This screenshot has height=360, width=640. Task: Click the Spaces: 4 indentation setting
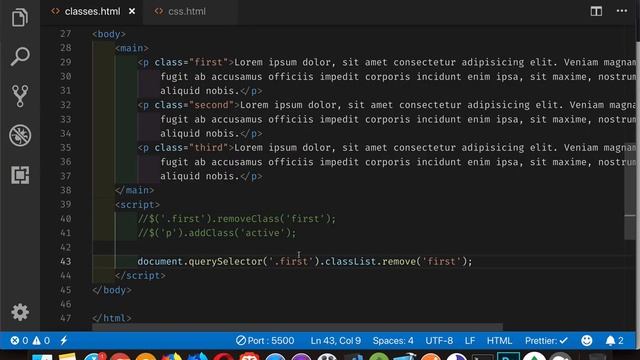point(393,340)
